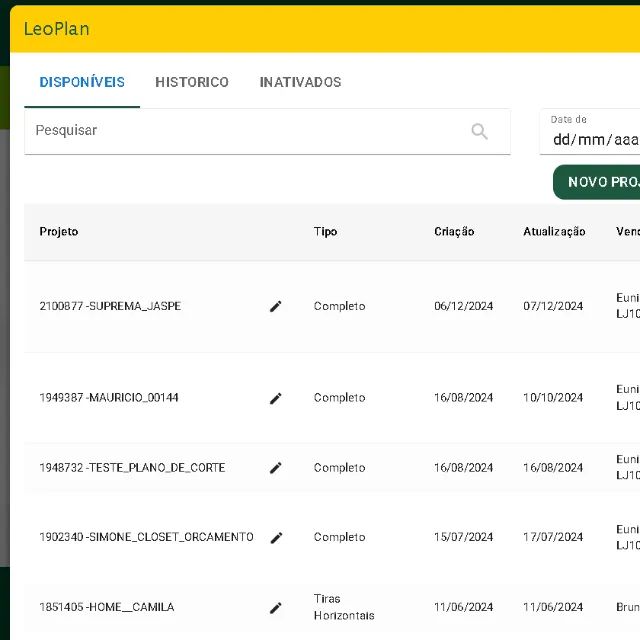Open project 2100877-SUPREMA_JASPE
Screen dimensions: 640x640
click(110, 306)
